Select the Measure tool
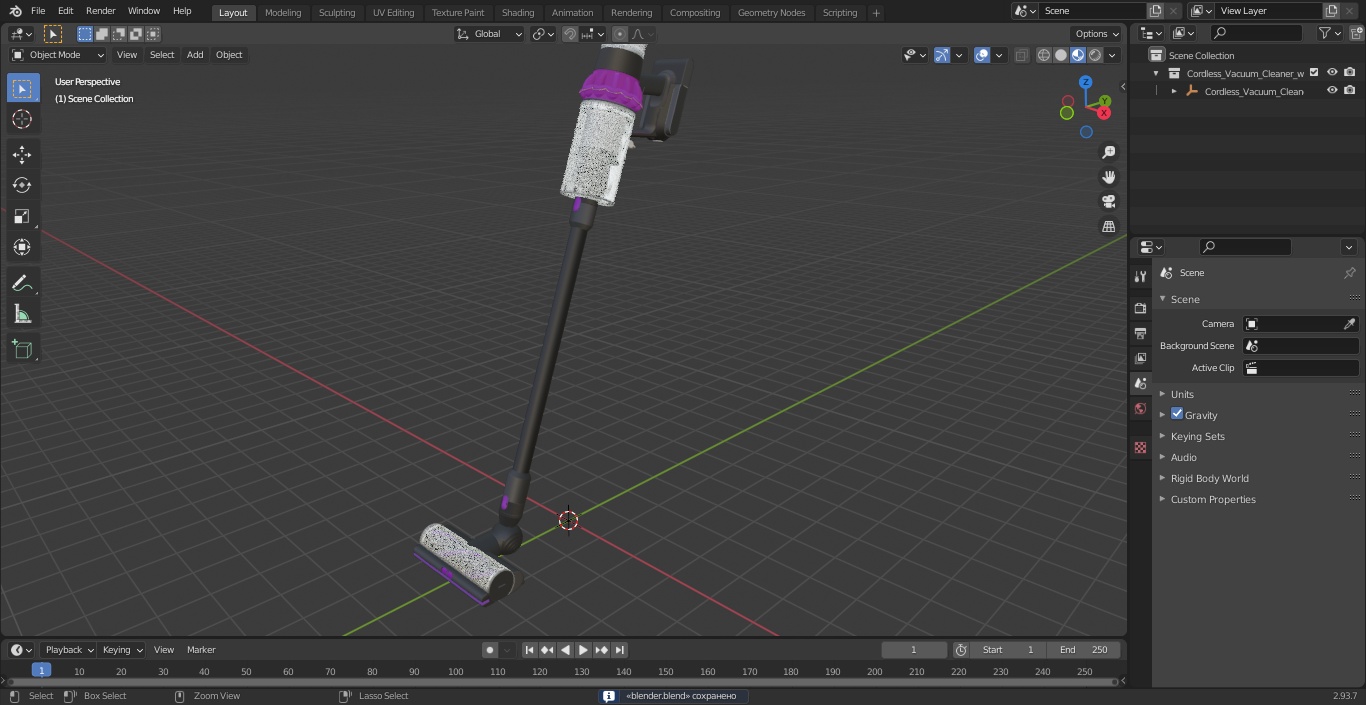This screenshot has height=705, width=1366. click(22, 314)
